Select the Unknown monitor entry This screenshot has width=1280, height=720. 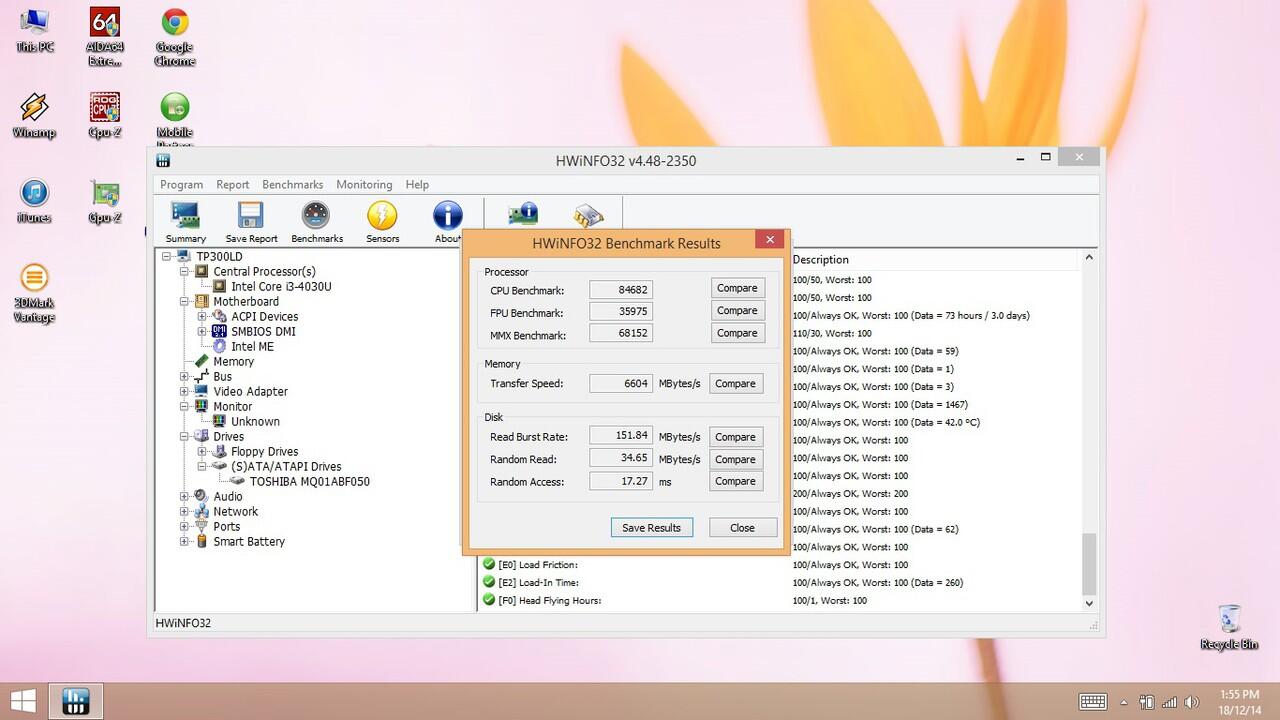[x=255, y=422]
